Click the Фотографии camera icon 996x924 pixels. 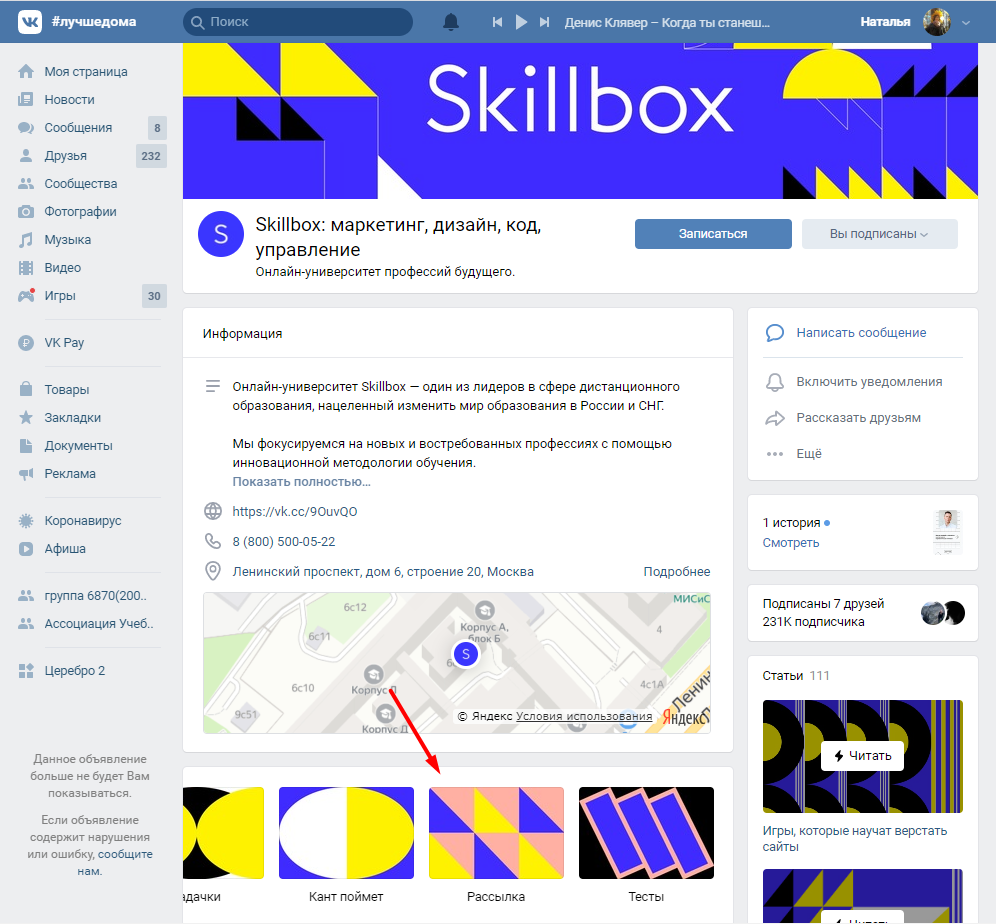(26, 211)
